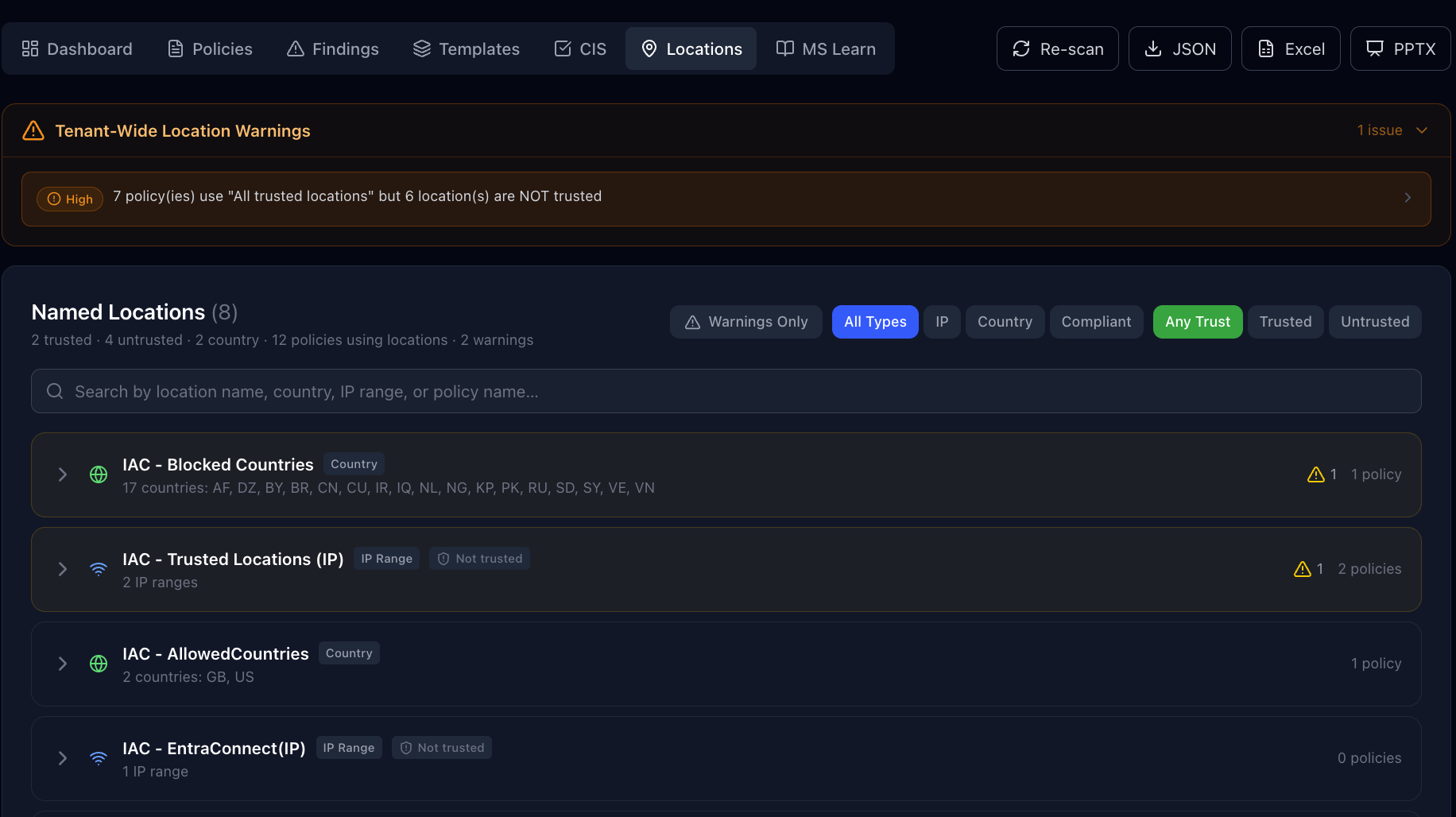Expand the IAC - AllowedCountries row
The height and width of the screenshot is (817, 1456).
click(x=63, y=664)
